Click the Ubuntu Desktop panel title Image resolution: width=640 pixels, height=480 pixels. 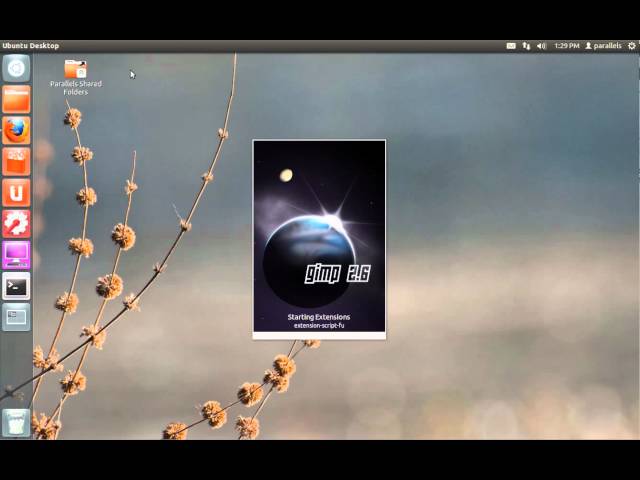31,46
